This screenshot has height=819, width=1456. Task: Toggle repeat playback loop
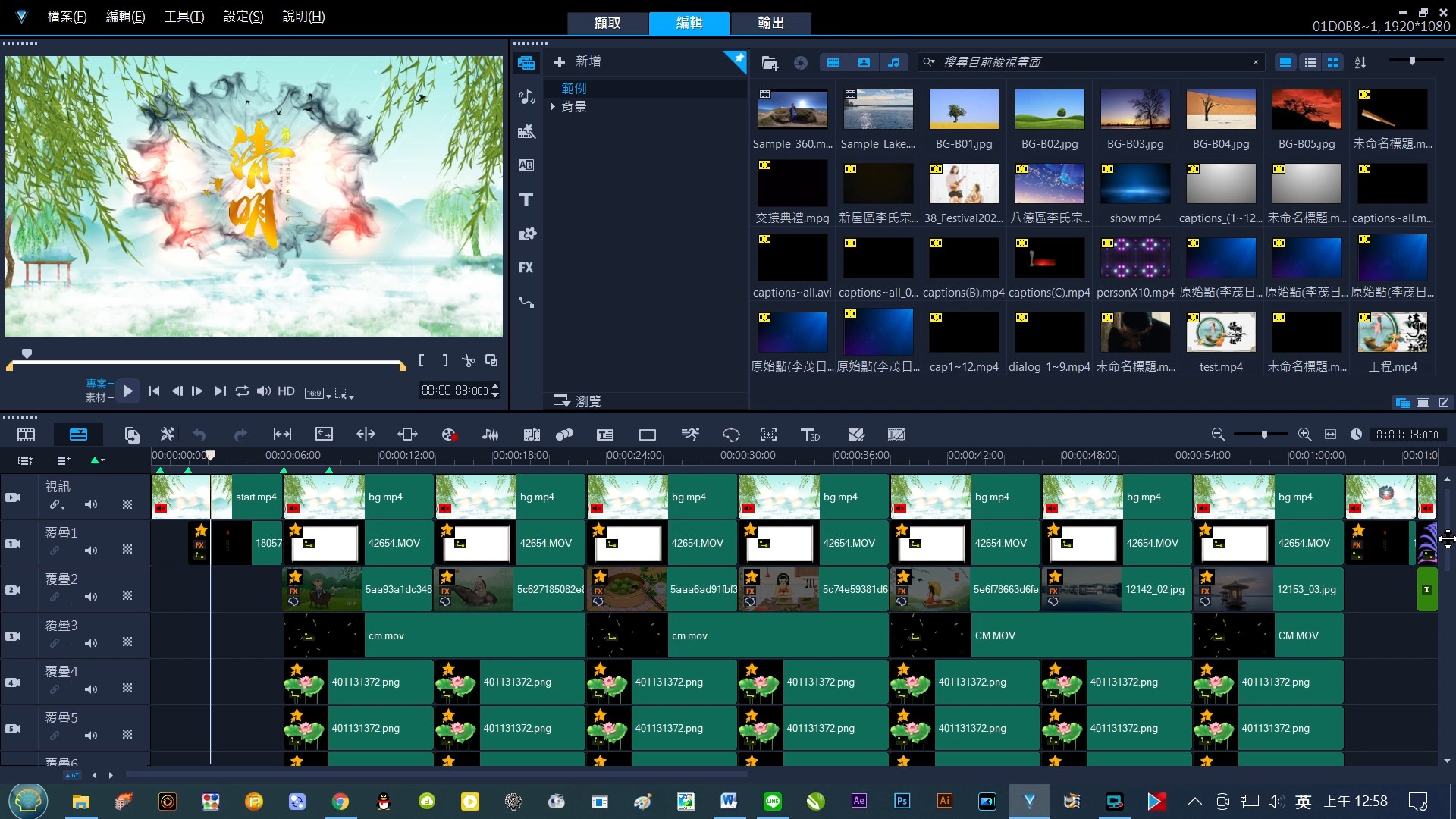pos(242,391)
